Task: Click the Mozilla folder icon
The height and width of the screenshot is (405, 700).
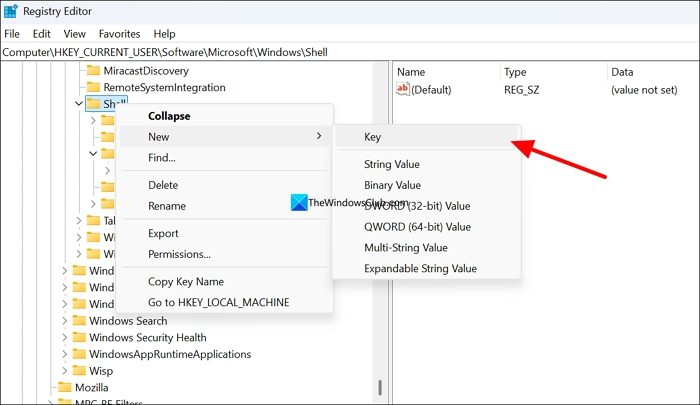Action: pos(64,387)
